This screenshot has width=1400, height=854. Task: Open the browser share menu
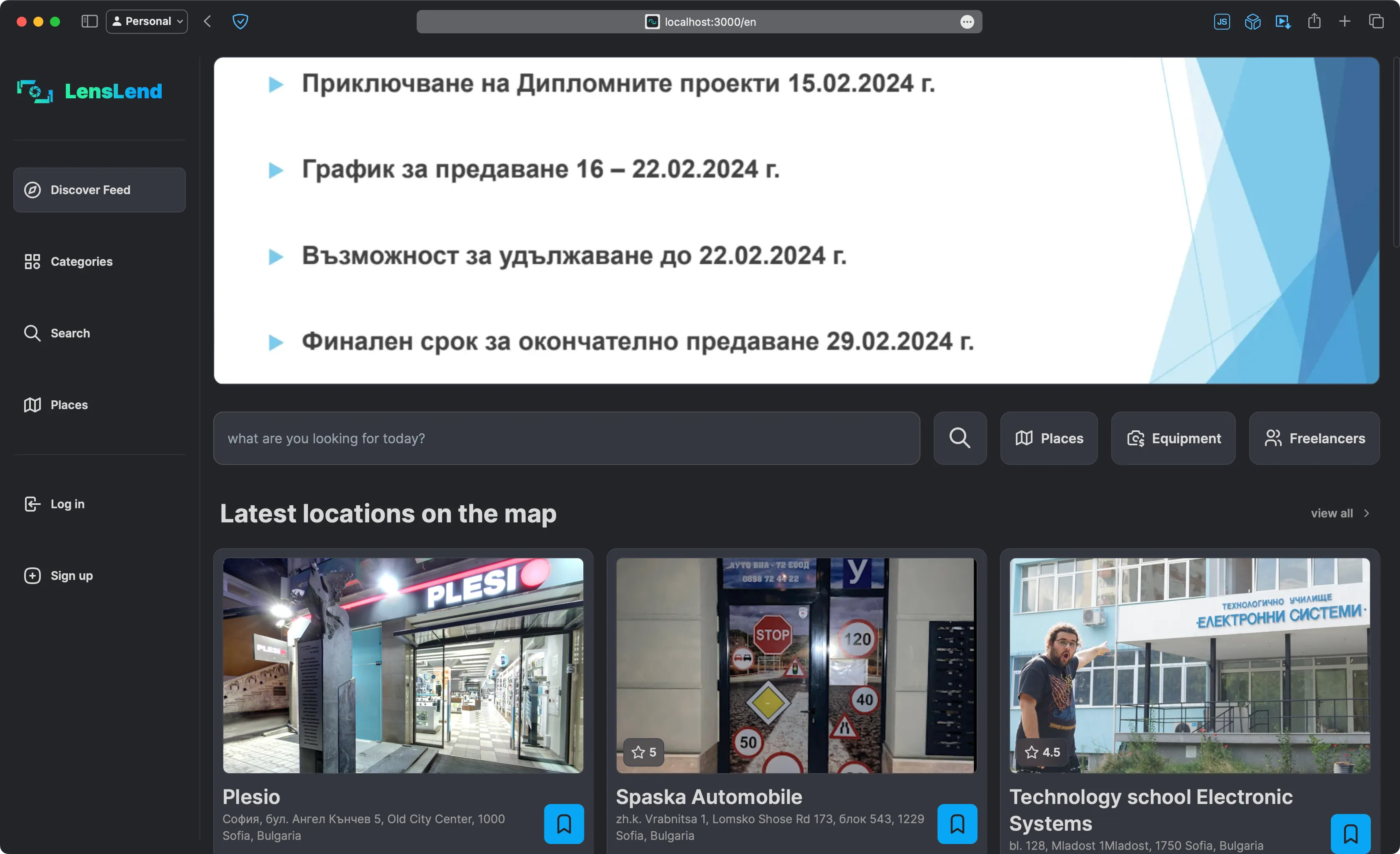(1314, 22)
